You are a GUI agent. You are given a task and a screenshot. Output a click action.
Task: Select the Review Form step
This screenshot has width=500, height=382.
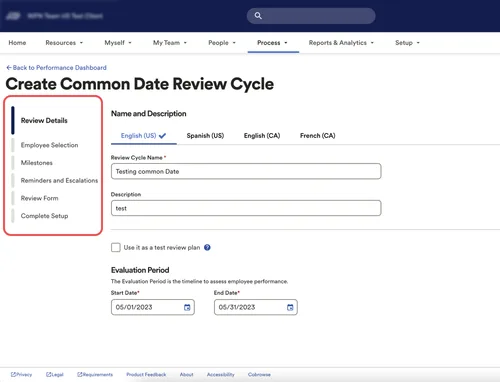point(39,198)
